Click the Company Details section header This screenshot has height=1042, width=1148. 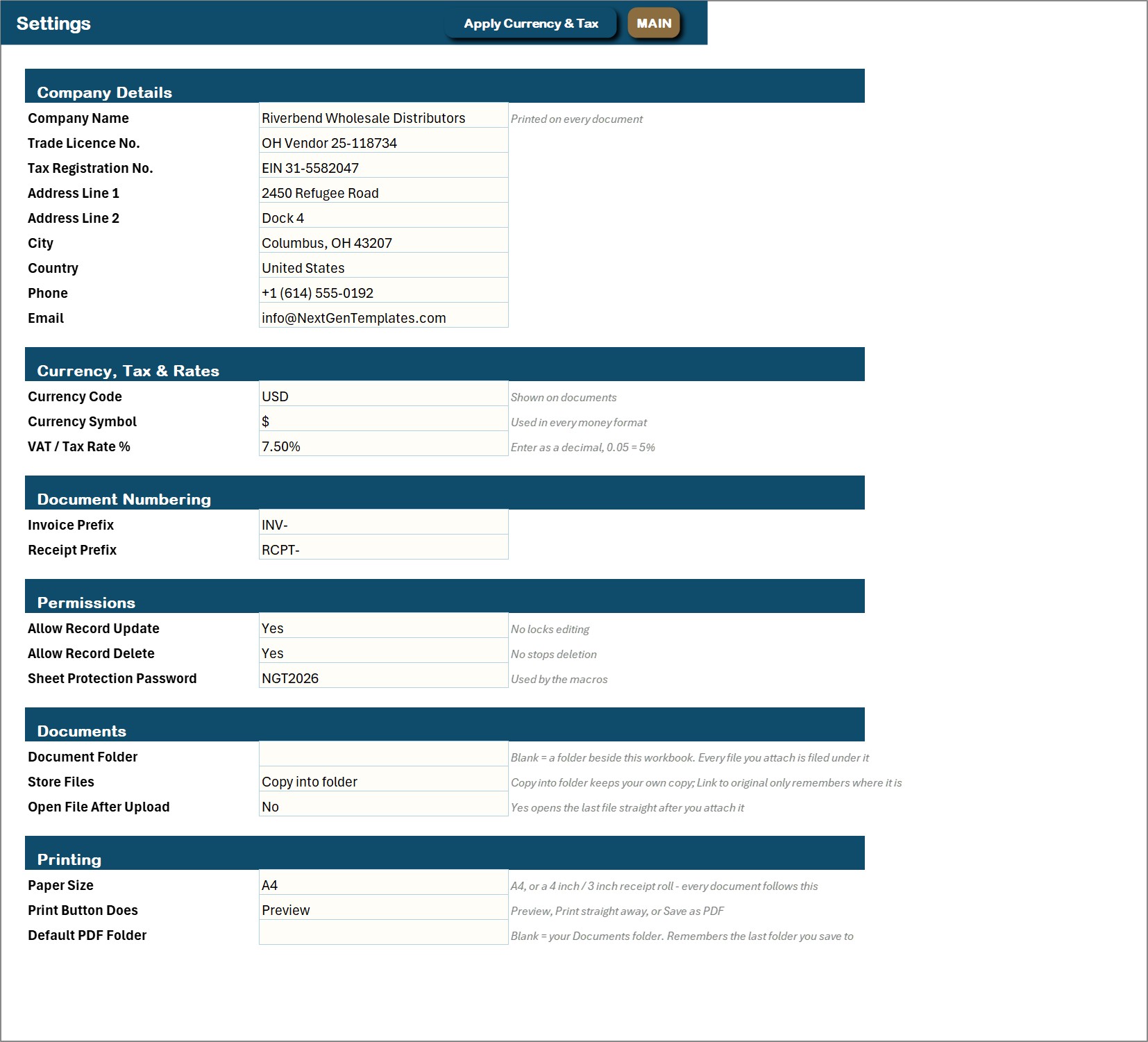pyautogui.click(x=444, y=86)
